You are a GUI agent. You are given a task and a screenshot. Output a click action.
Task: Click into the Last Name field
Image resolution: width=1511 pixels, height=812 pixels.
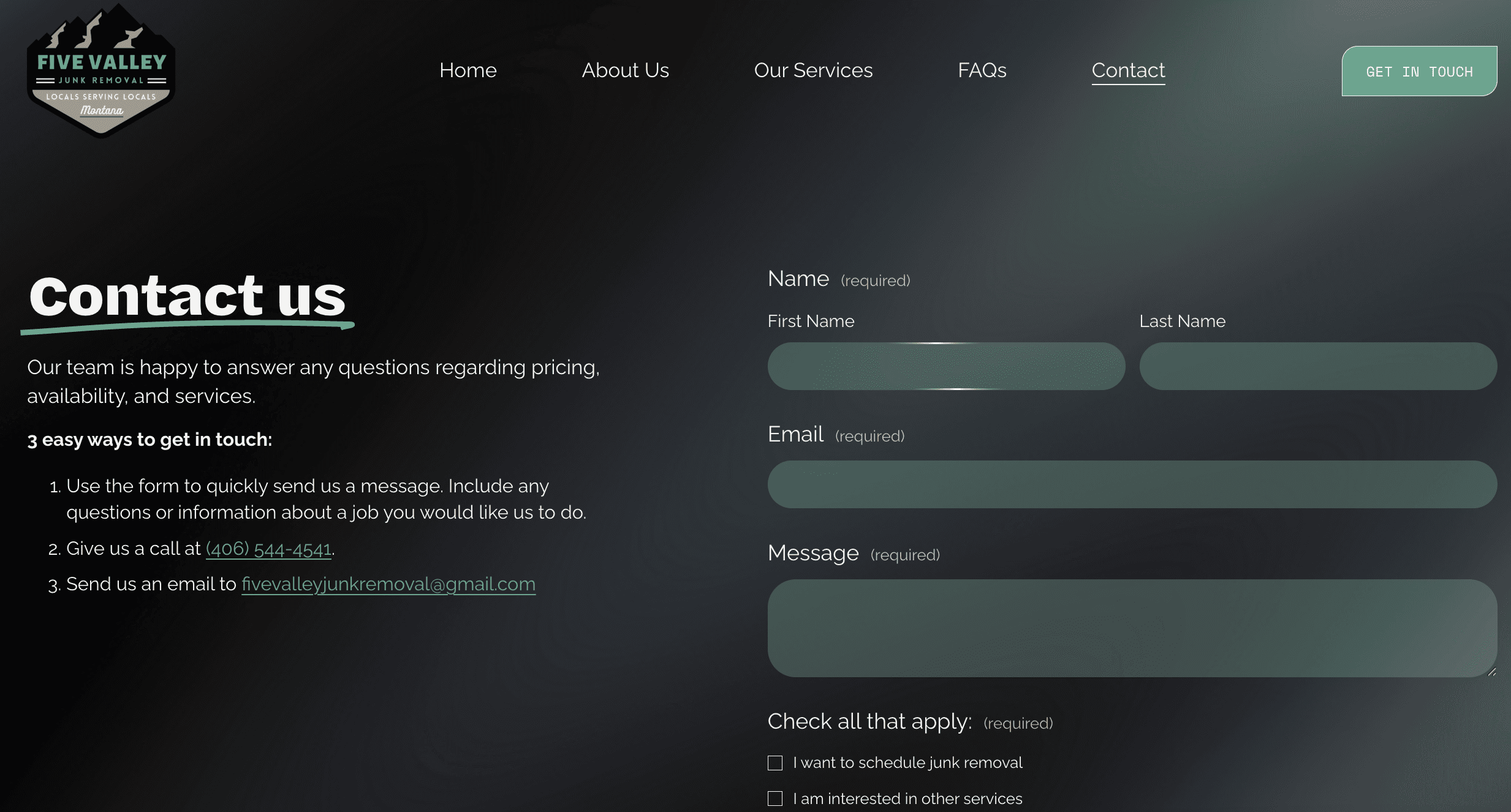point(1317,366)
